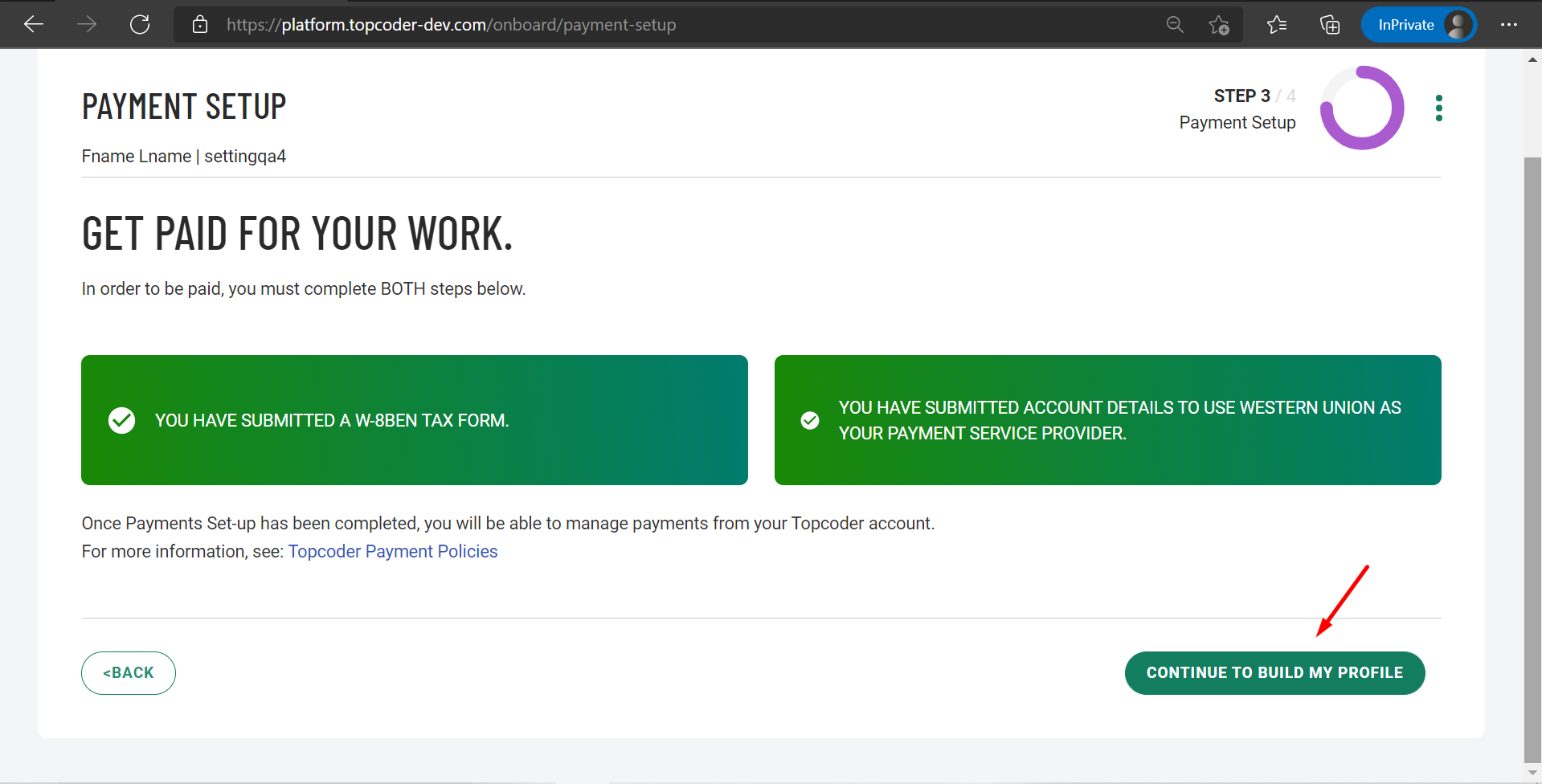Open the Topcoder Payment Policies link
Viewport: 1542px width, 784px height.
(x=393, y=551)
